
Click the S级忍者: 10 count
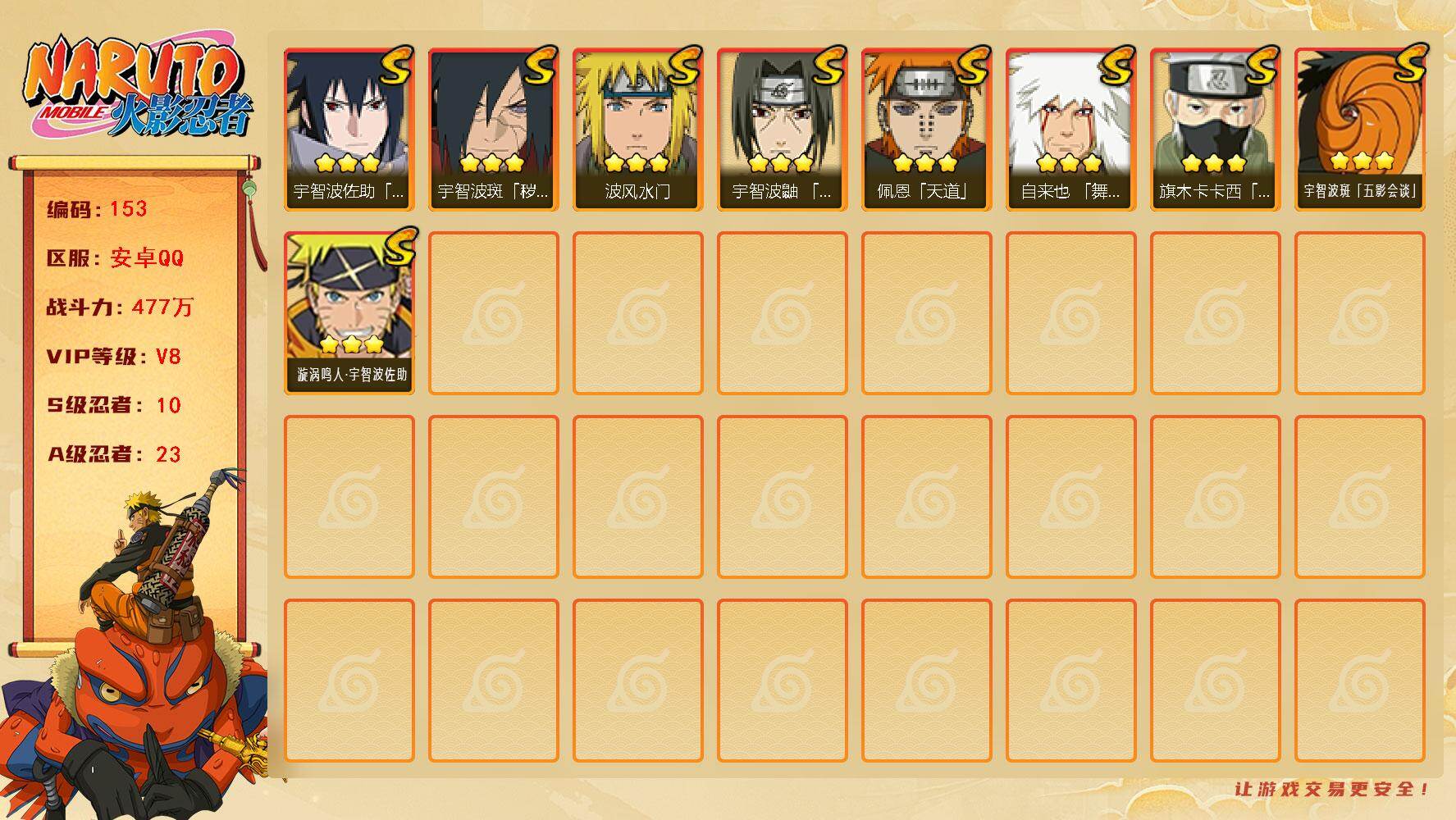(x=114, y=405)
